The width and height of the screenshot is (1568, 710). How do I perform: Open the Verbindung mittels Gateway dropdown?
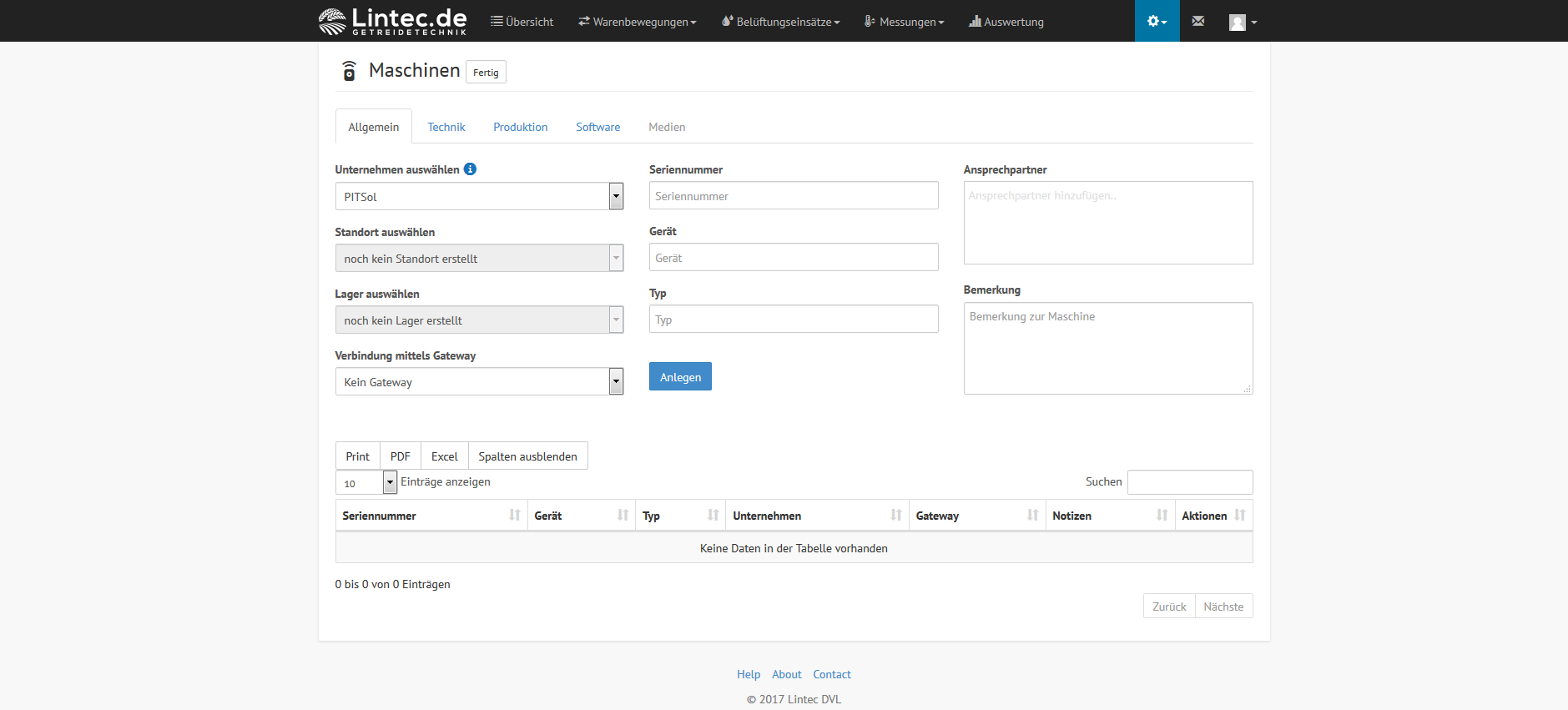[479, 382]
